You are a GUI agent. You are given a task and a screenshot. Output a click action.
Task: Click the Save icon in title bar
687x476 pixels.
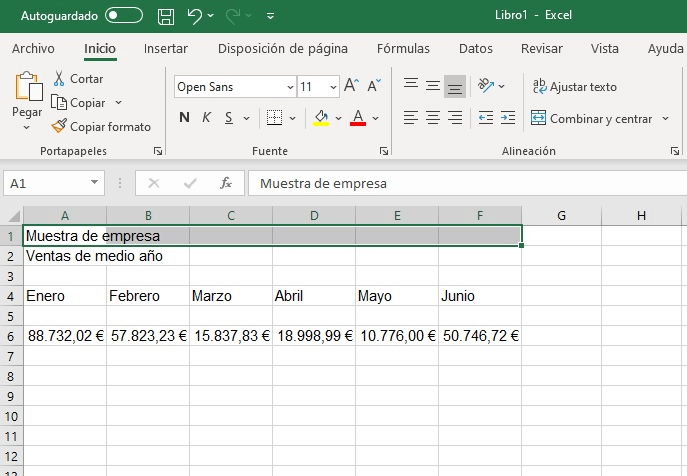[x=166, y=16]
